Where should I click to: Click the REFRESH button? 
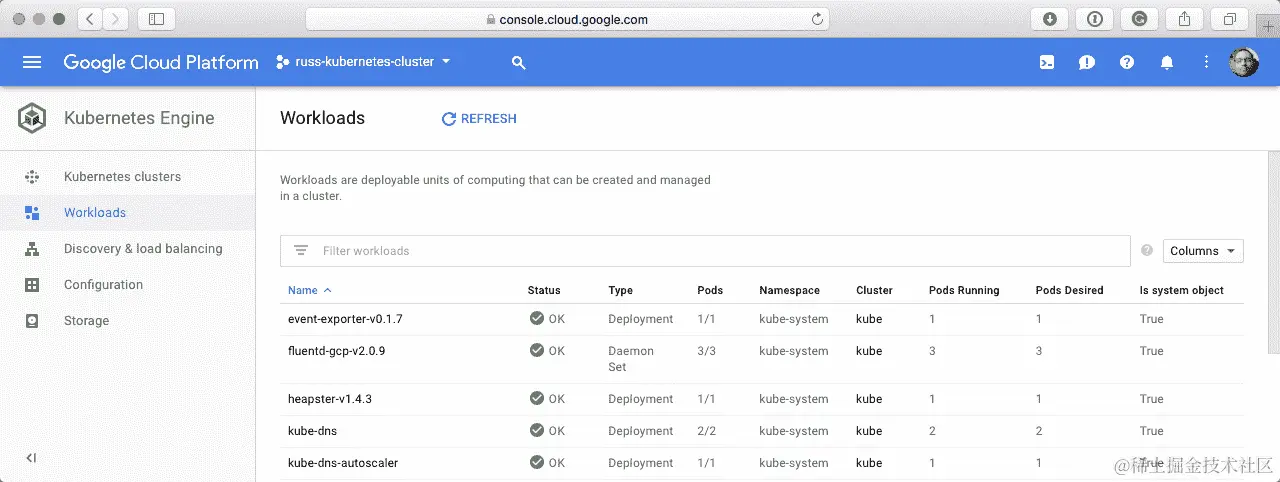point(479,119)
